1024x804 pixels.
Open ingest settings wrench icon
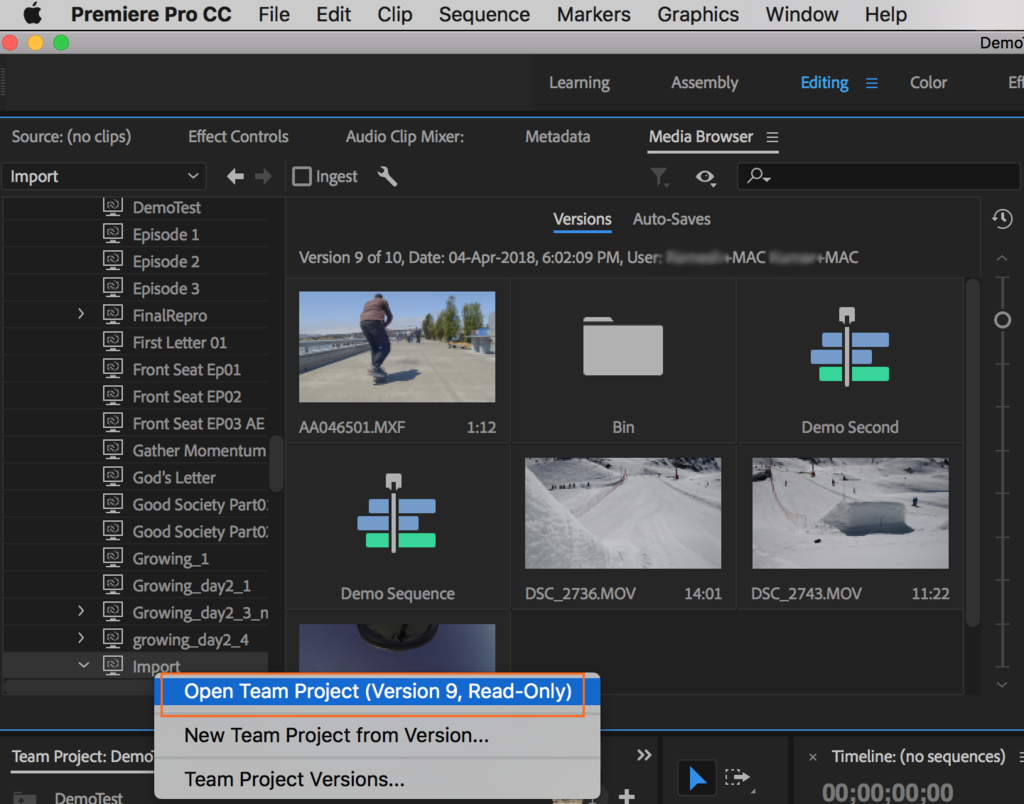tap(387, 177)
